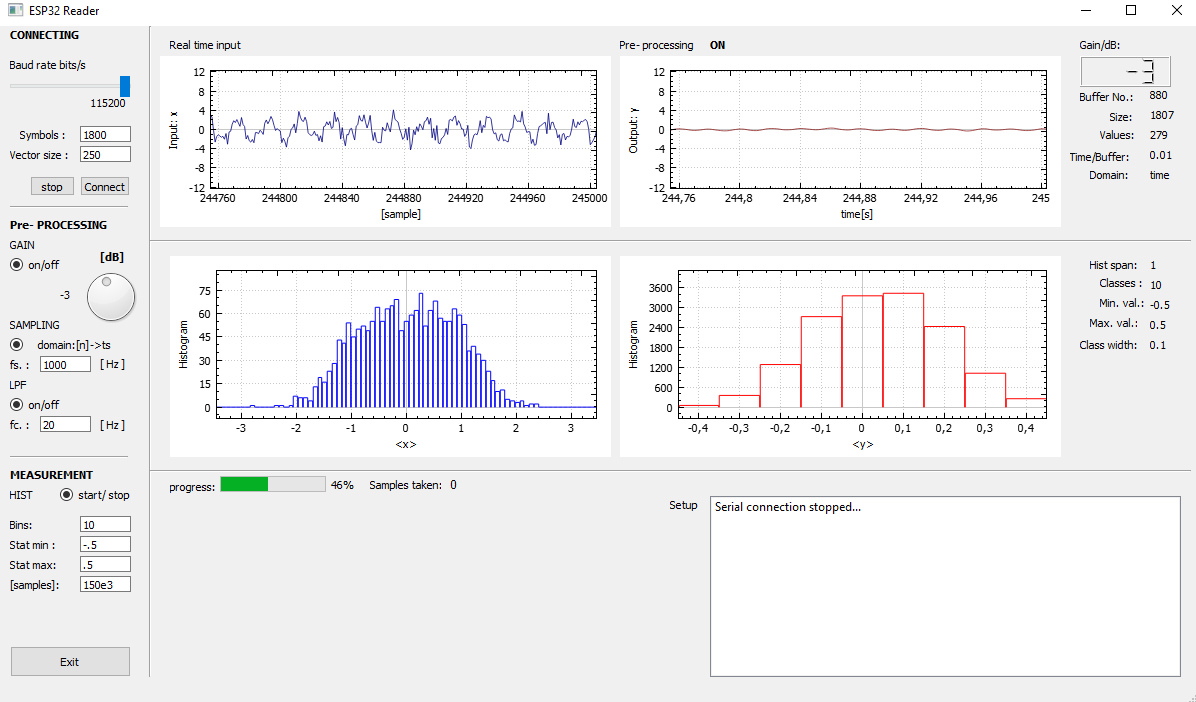
Task: Maximize the ESP32 Reader window
Action: [1131, 11]
